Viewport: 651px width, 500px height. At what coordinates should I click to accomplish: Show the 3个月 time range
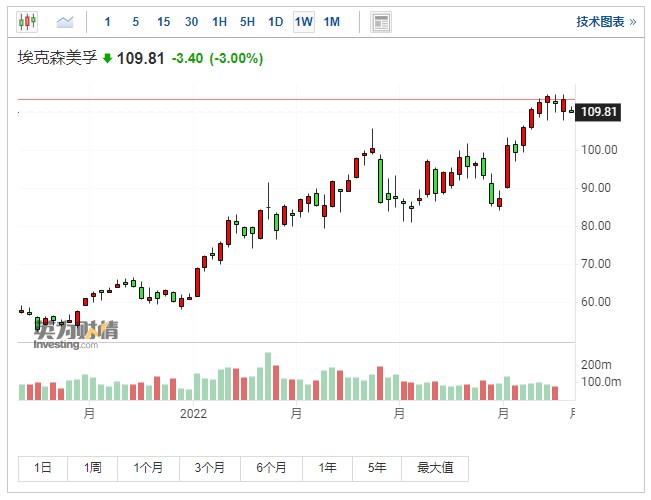click(210, 467)
